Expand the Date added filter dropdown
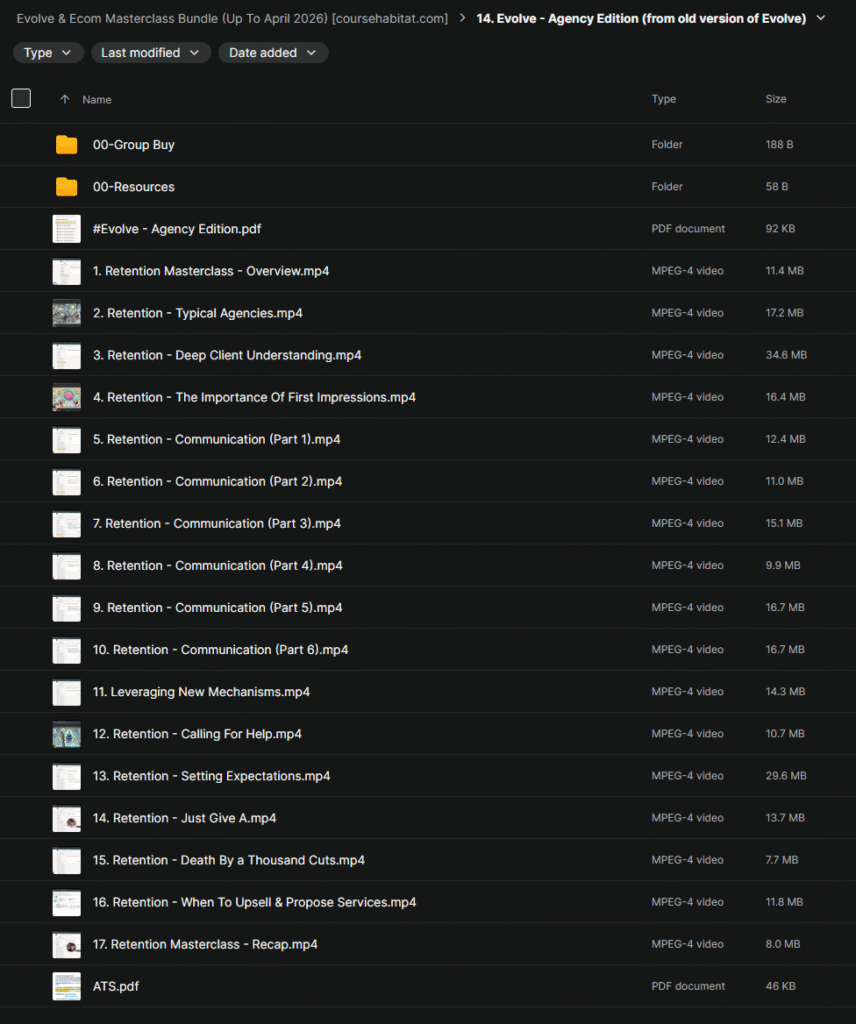 coord(272,53)
